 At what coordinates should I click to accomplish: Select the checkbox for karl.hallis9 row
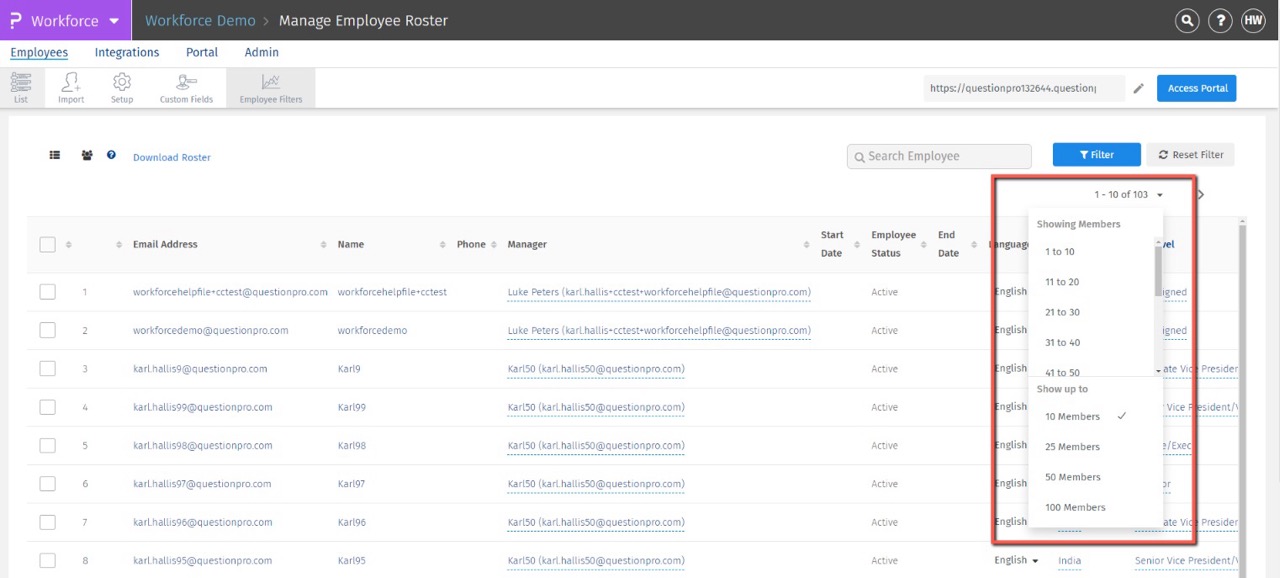click(47, 369)
